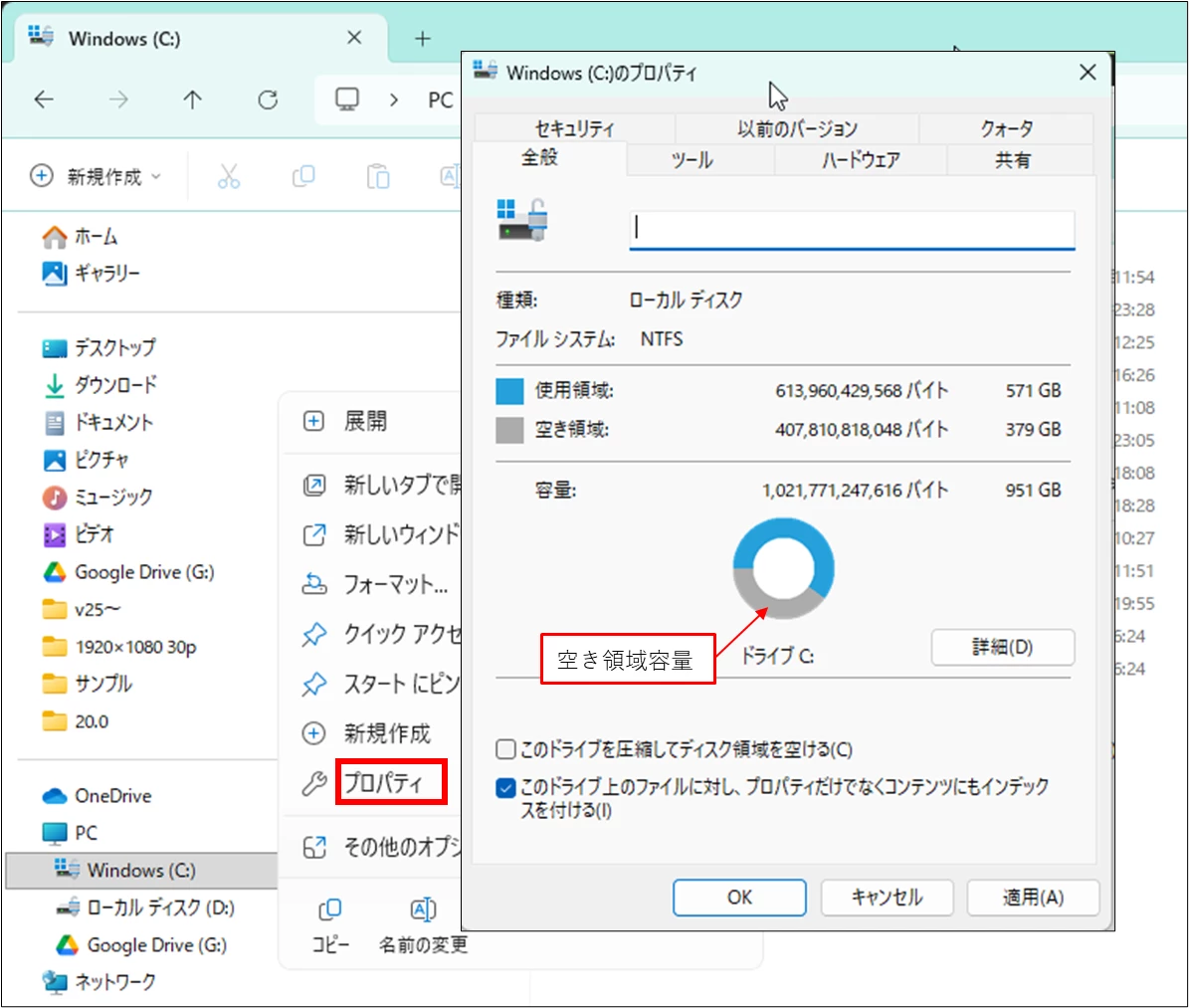Select Windows (C:) drive in the tree
Viewport: 1189px width, 1008px height.
click(142, 870)
